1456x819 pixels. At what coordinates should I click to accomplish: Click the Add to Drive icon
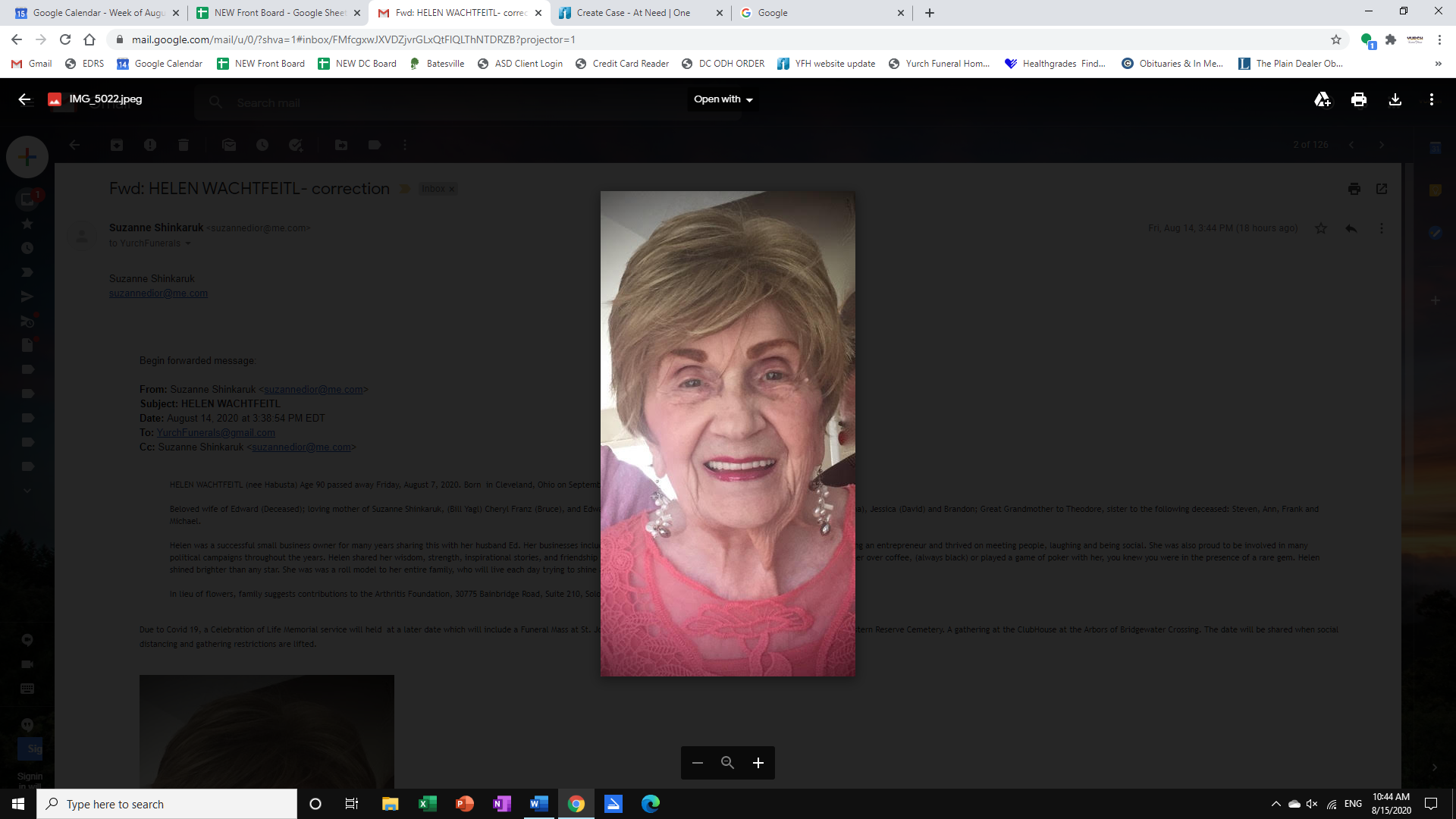[1322, 99]
